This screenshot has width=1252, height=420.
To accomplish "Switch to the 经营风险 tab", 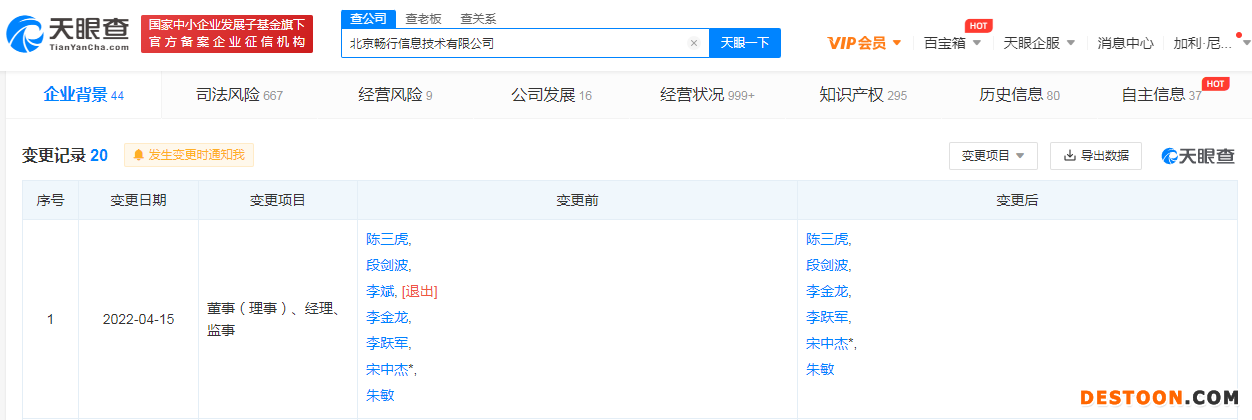I will coord(395,95).
